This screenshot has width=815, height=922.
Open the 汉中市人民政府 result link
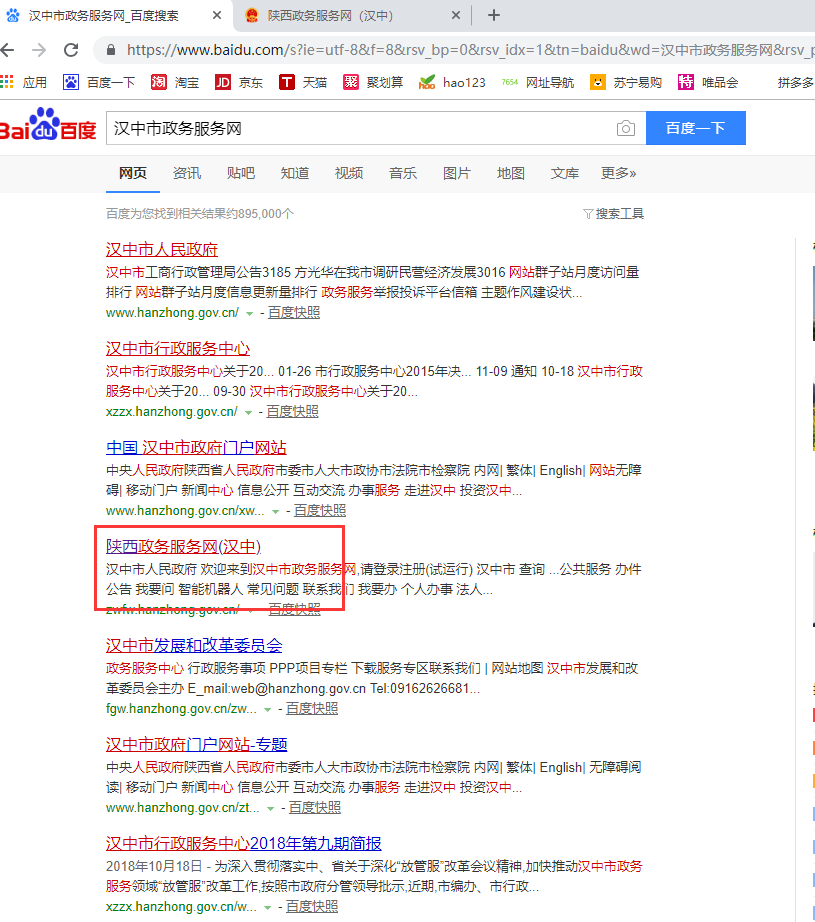pos(161,248)
